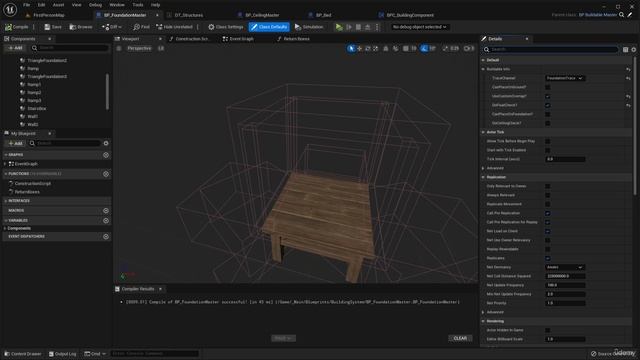
Task: Collapse the Replication section
Action: (484, 177)
